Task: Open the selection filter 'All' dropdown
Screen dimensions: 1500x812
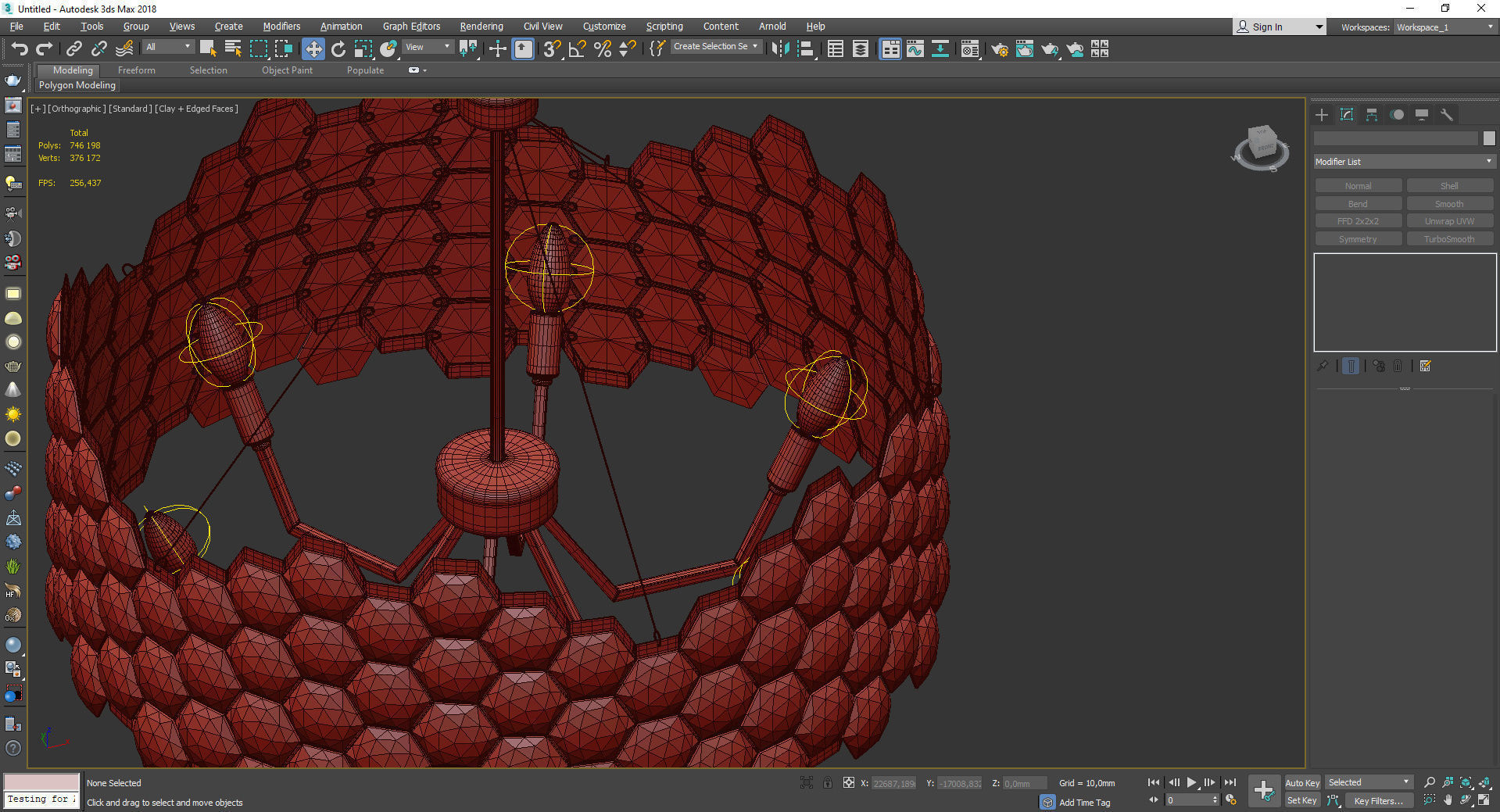Action: tap(167, 47)
